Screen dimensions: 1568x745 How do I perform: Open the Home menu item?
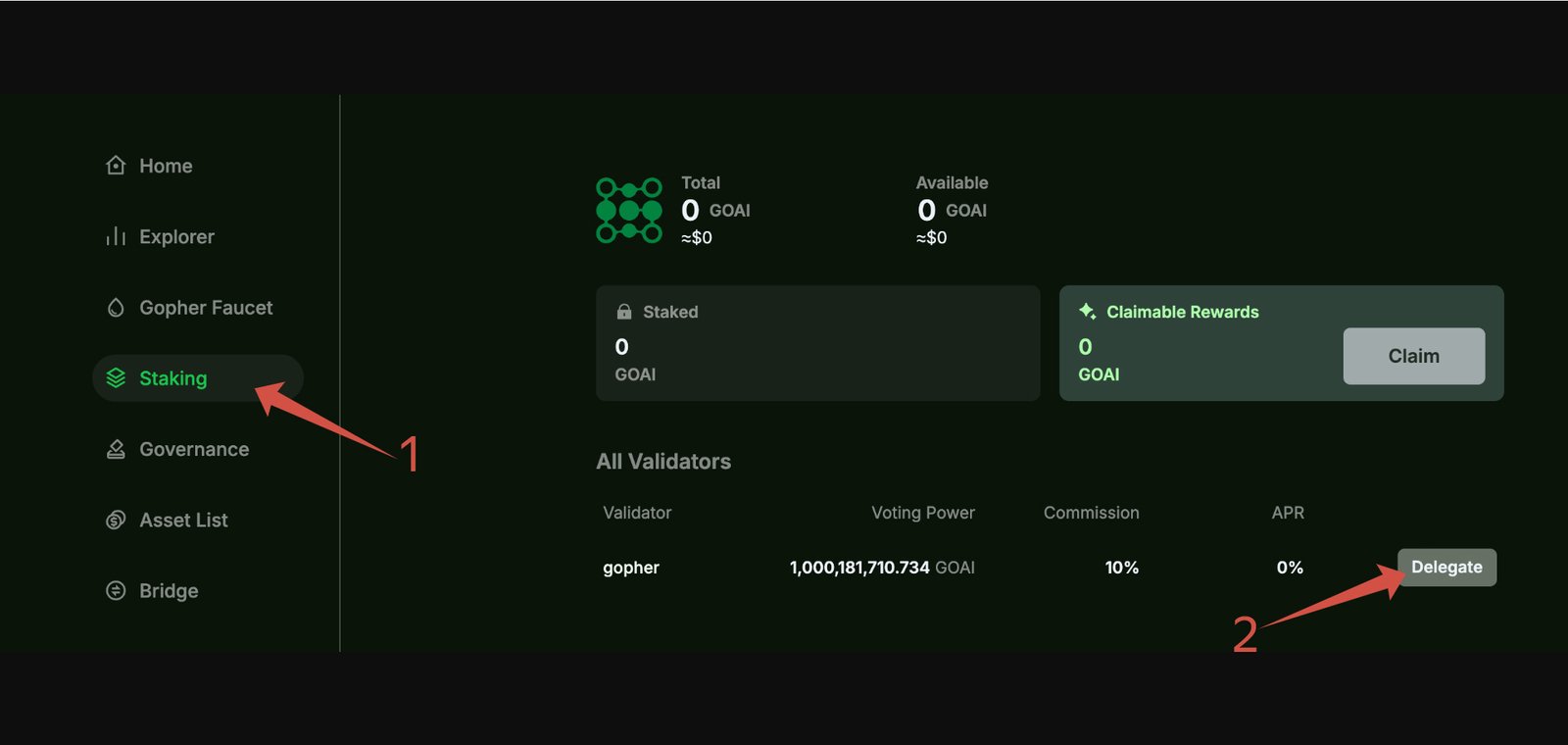[166, 166]
